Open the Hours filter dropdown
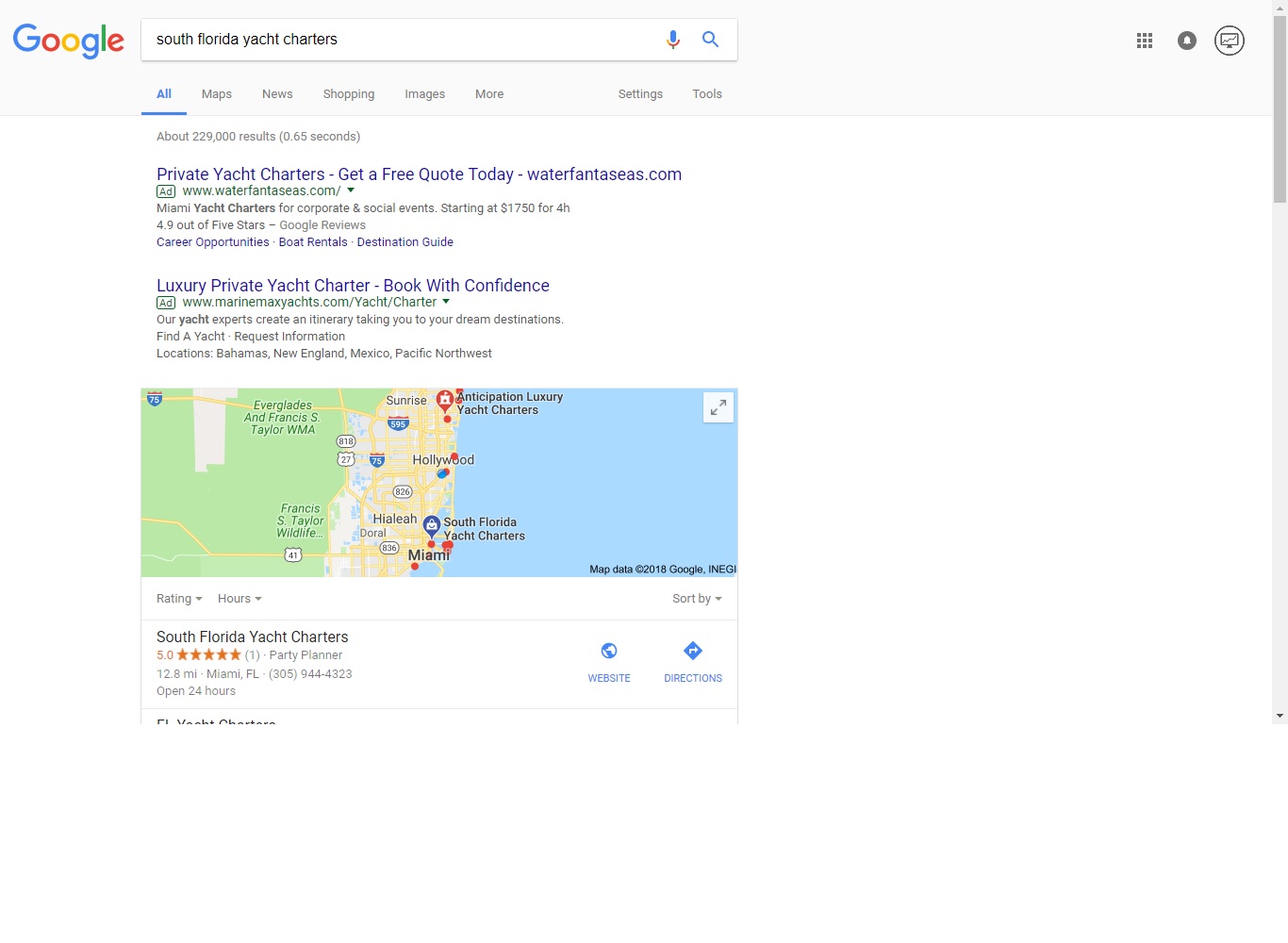The height and width of the screenshot is (943, 1288). (239, 599)
